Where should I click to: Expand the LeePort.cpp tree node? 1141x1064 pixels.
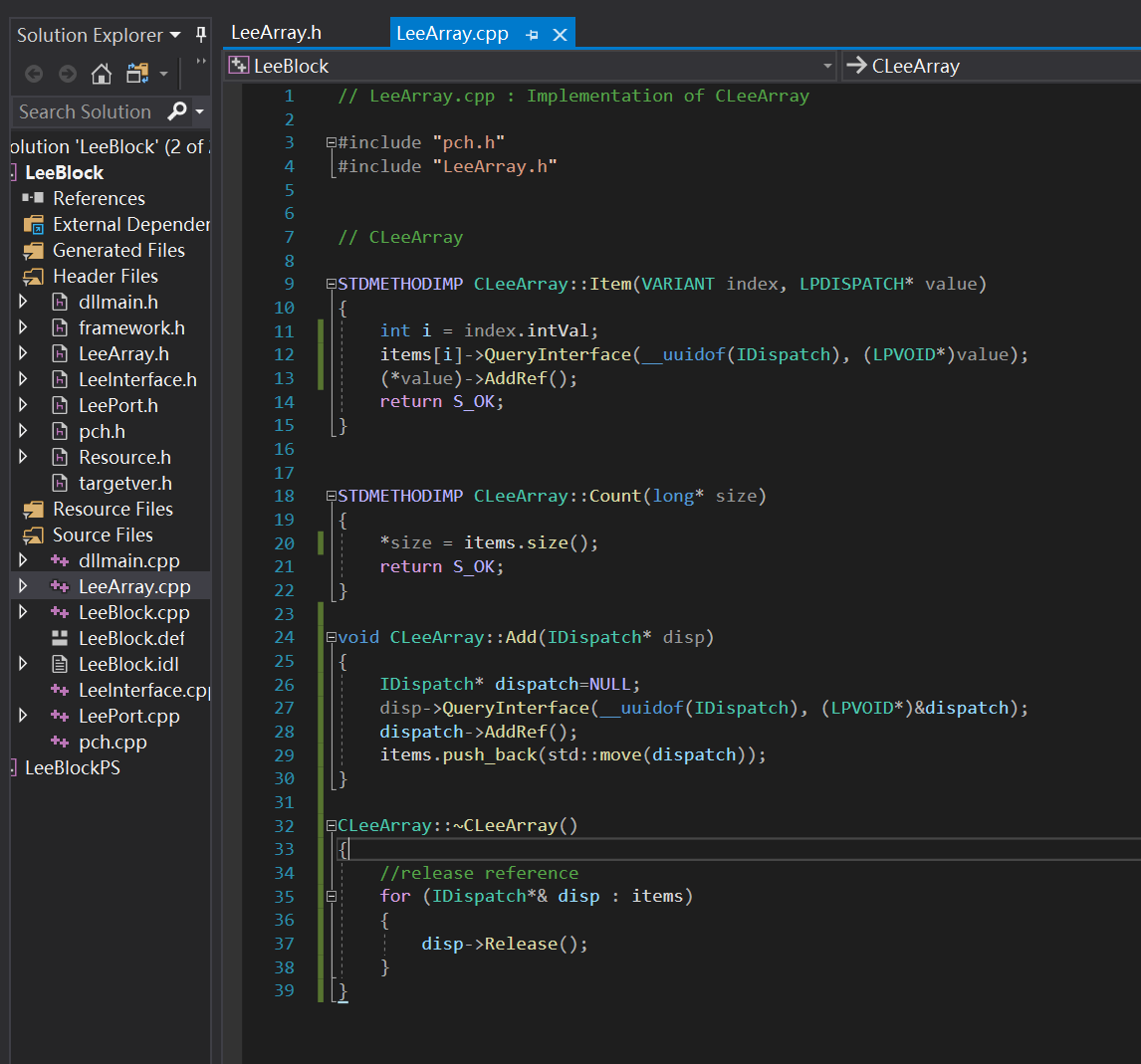pyautogui.click(x=23, y=716)
